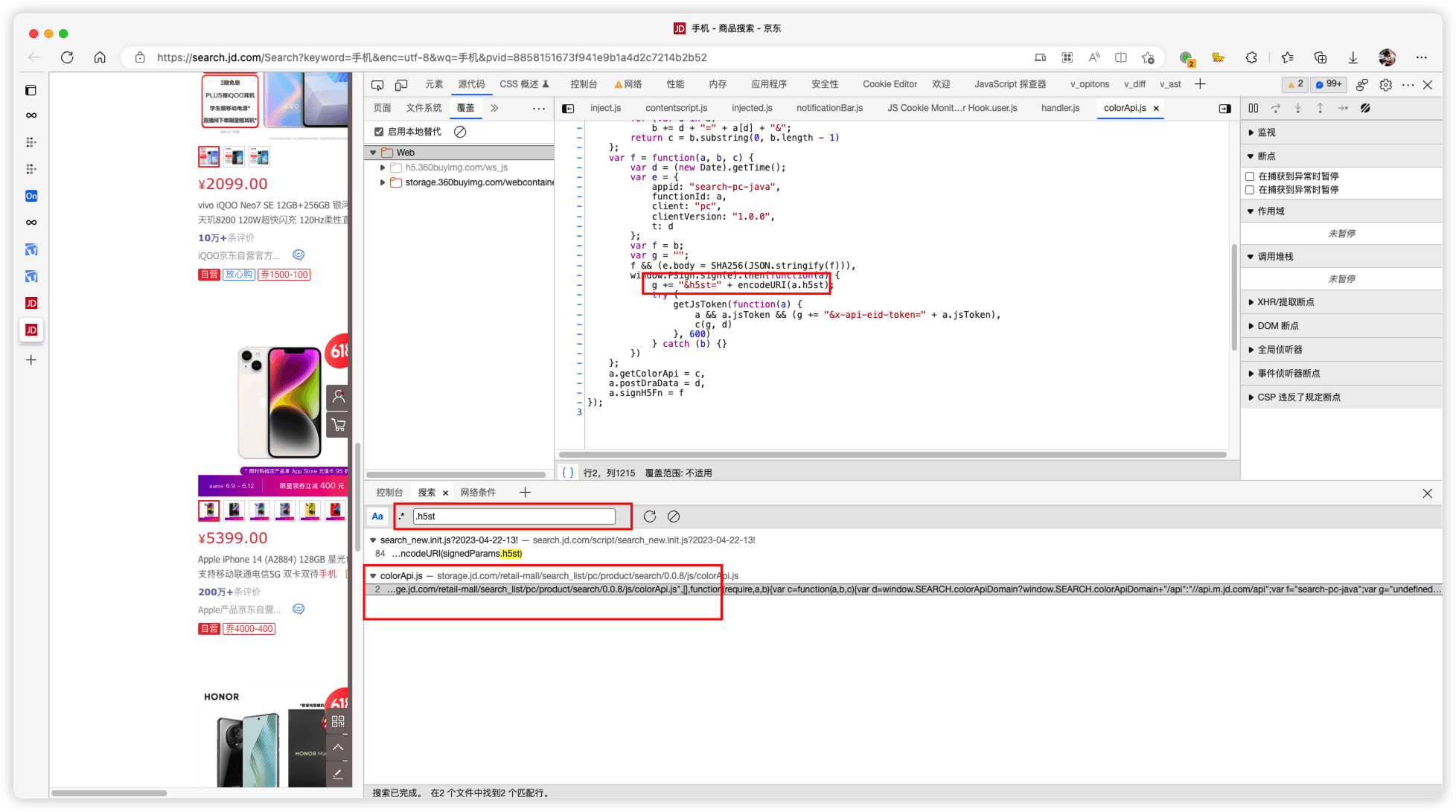Viewport: 1456px width, 812px height.
Task: Expand the h5.360buyimg.com/ws_js folder
Action: (x=383, y=167)
